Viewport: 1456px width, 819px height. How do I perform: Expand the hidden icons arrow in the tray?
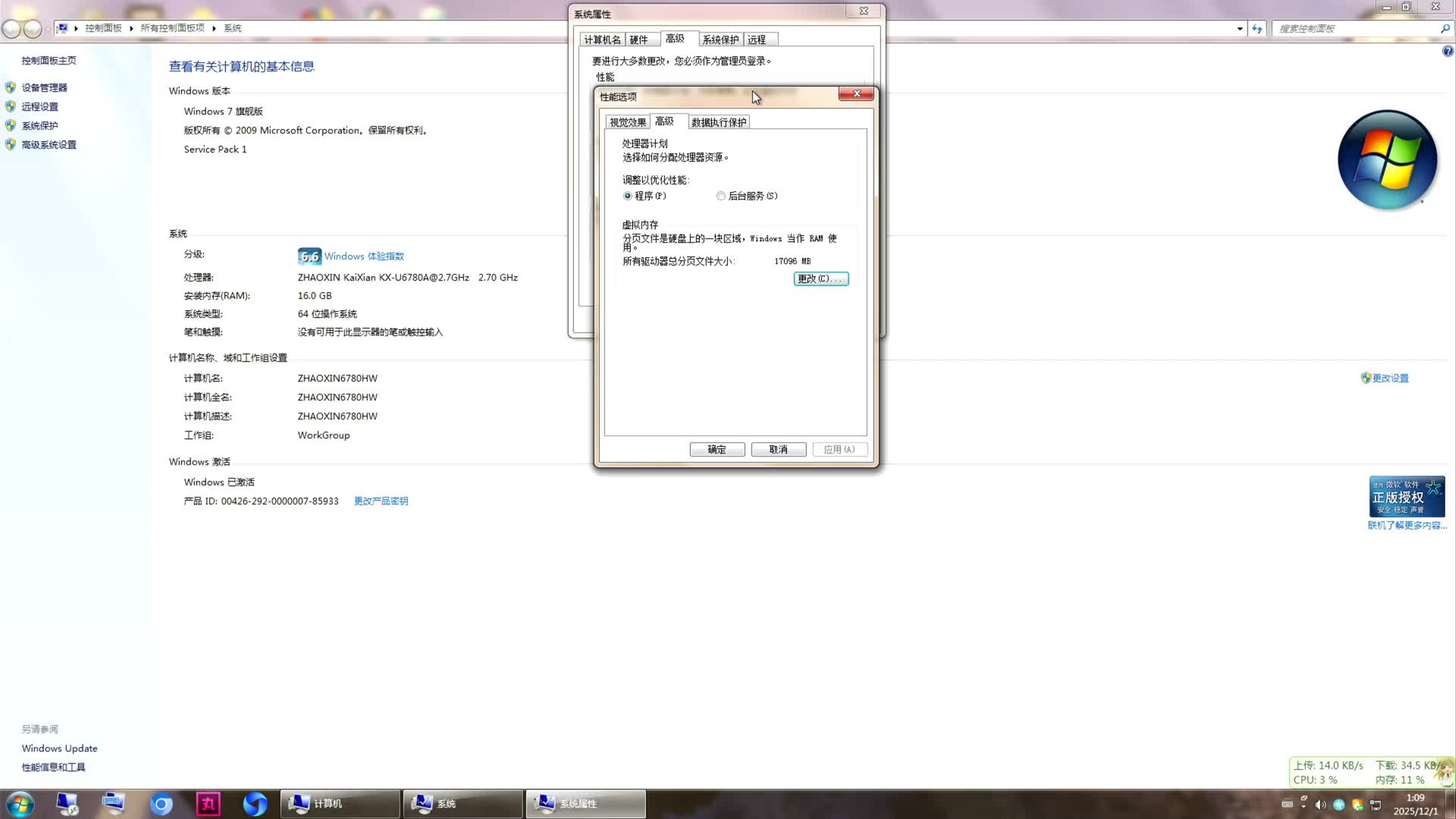click(x=1304, y=805)
